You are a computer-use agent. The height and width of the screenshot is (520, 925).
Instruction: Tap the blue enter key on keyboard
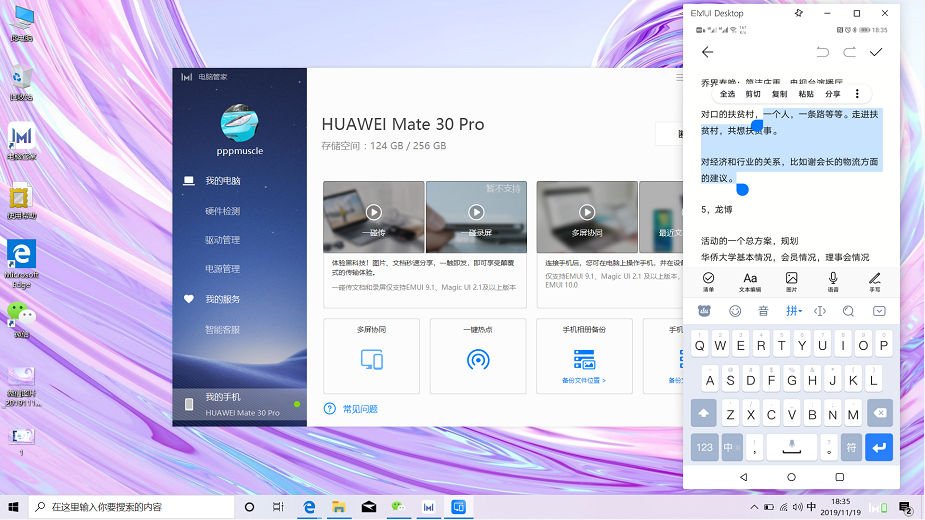pyautogui.click(x=879, y=447)
